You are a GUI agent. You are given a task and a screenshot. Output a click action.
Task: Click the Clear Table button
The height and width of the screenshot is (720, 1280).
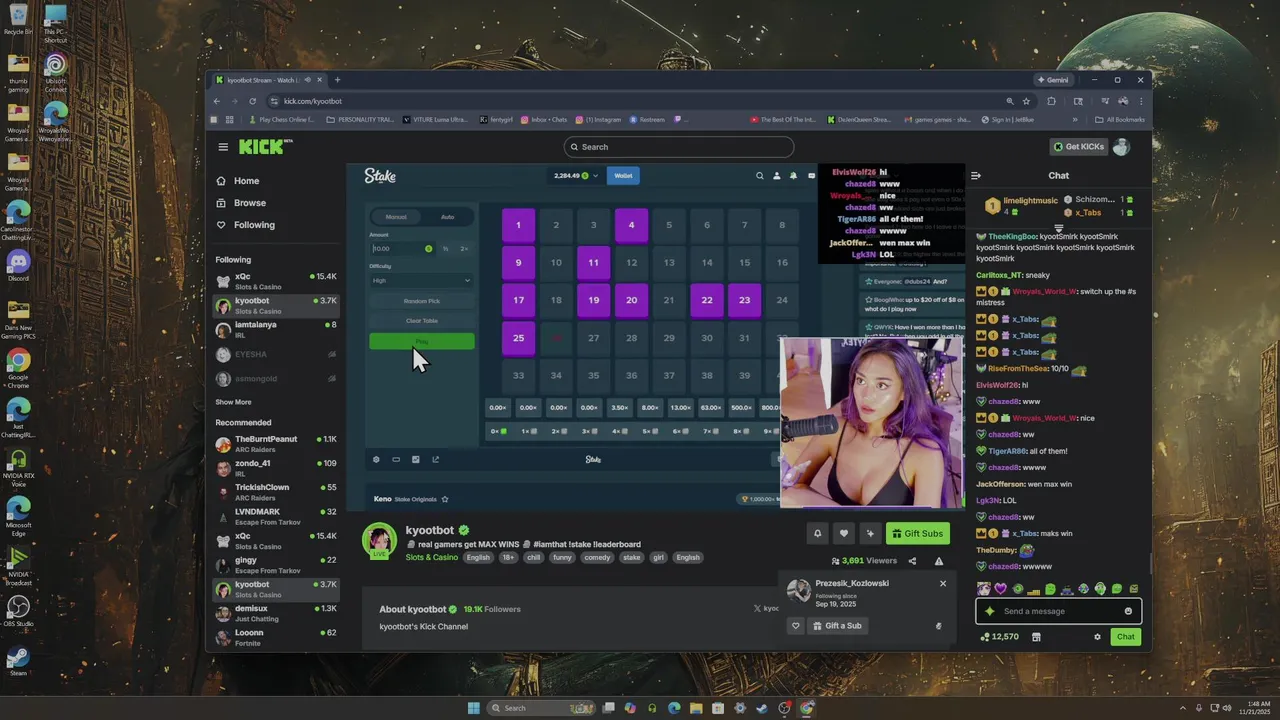(421, 321)
